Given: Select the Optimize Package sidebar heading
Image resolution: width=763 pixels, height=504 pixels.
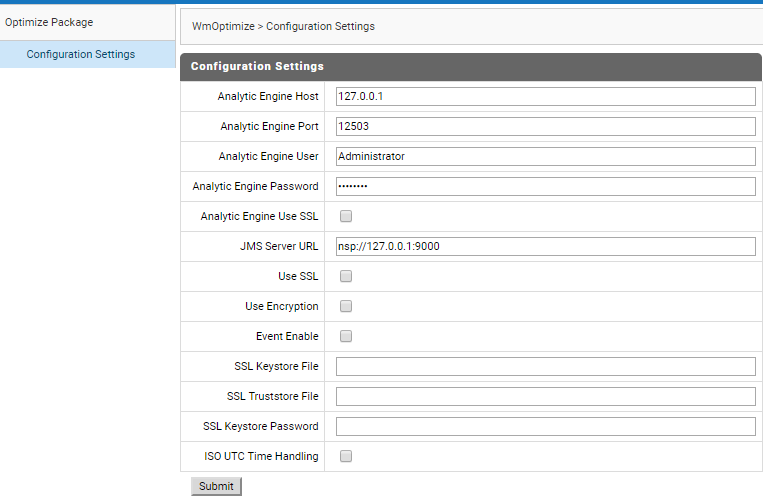Looking at the screenshot, I should [x=49, y=22].
